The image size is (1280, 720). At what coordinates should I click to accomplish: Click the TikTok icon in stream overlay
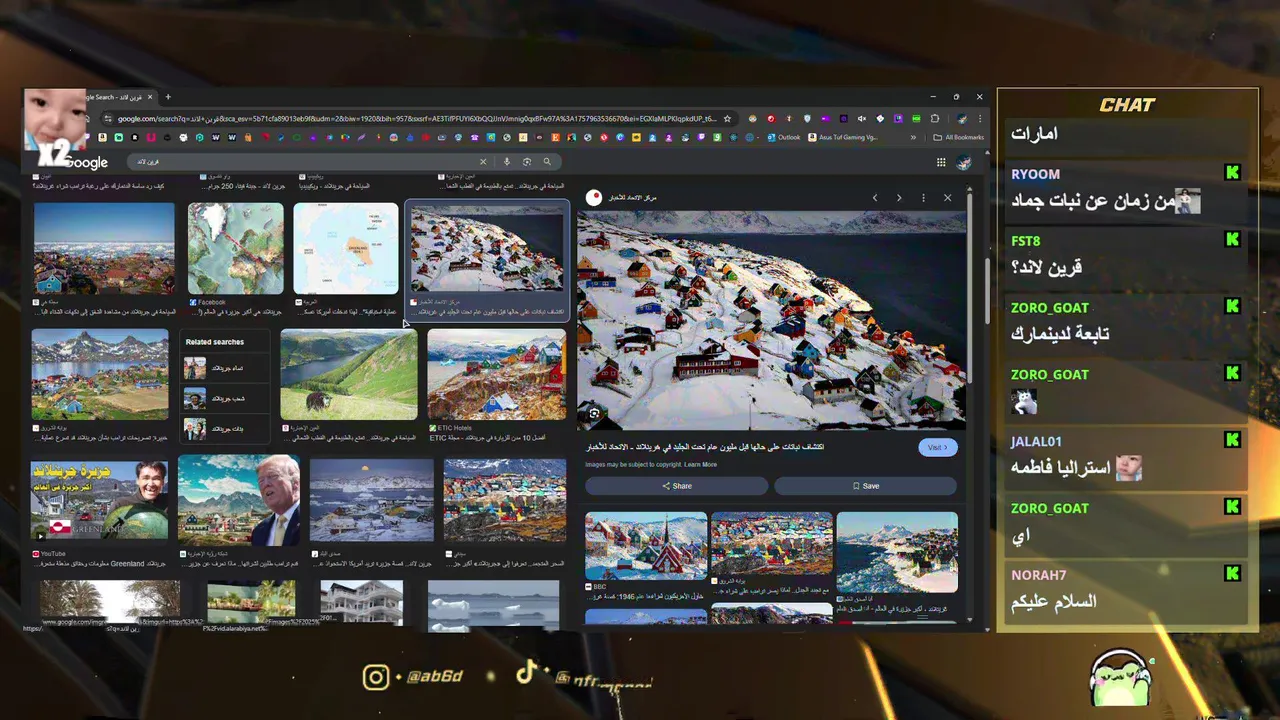pyautogui.click(x=526, y=672)
